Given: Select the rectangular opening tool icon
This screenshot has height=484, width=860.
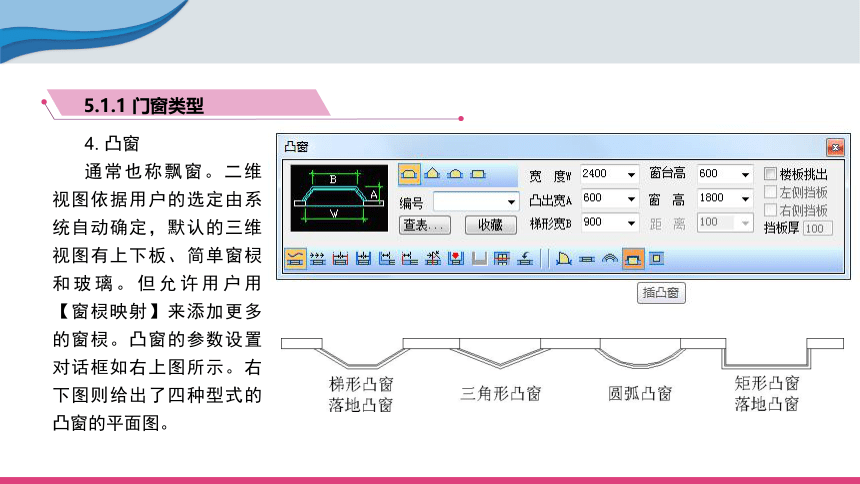Looking at the screenshot, I should pos(657,258).
